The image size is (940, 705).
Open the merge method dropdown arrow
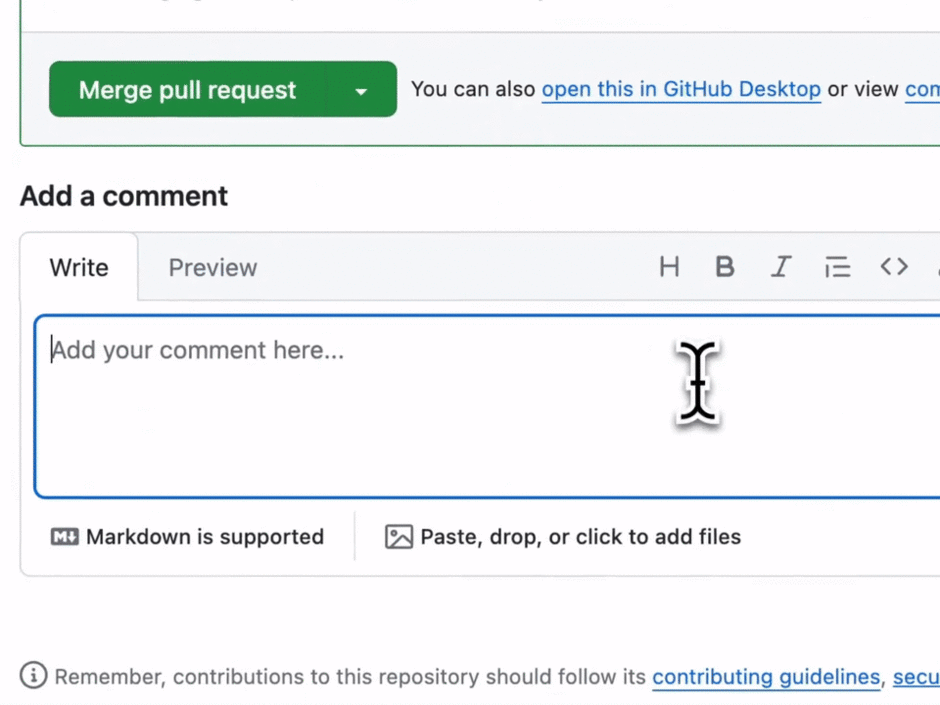click(x=361, y=90)
